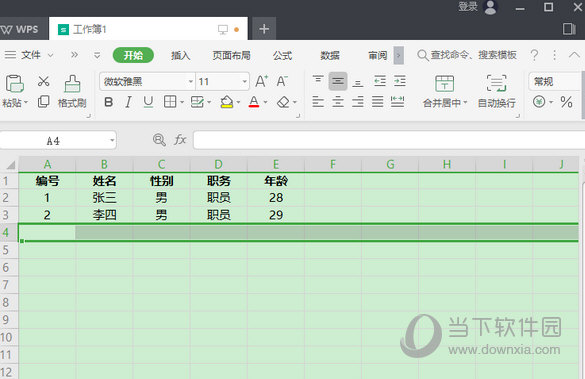The image size is (585, 379).
Task: Open the 插入 Insert tab
Action: (181, 56)
